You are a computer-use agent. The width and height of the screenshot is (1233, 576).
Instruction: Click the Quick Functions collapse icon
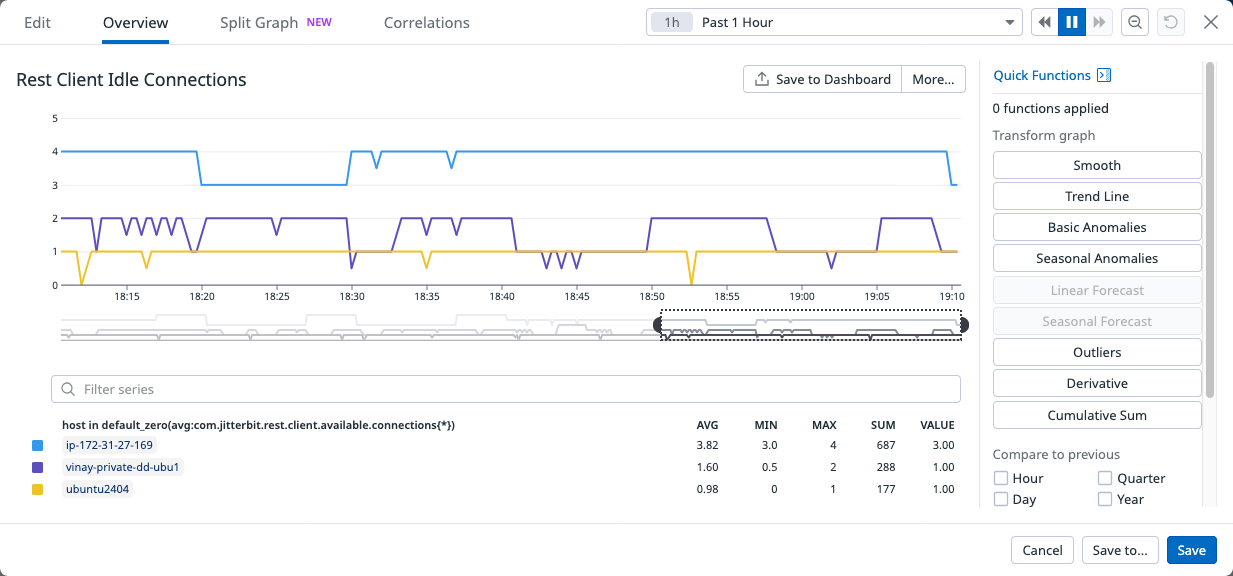coord(1104,75)
